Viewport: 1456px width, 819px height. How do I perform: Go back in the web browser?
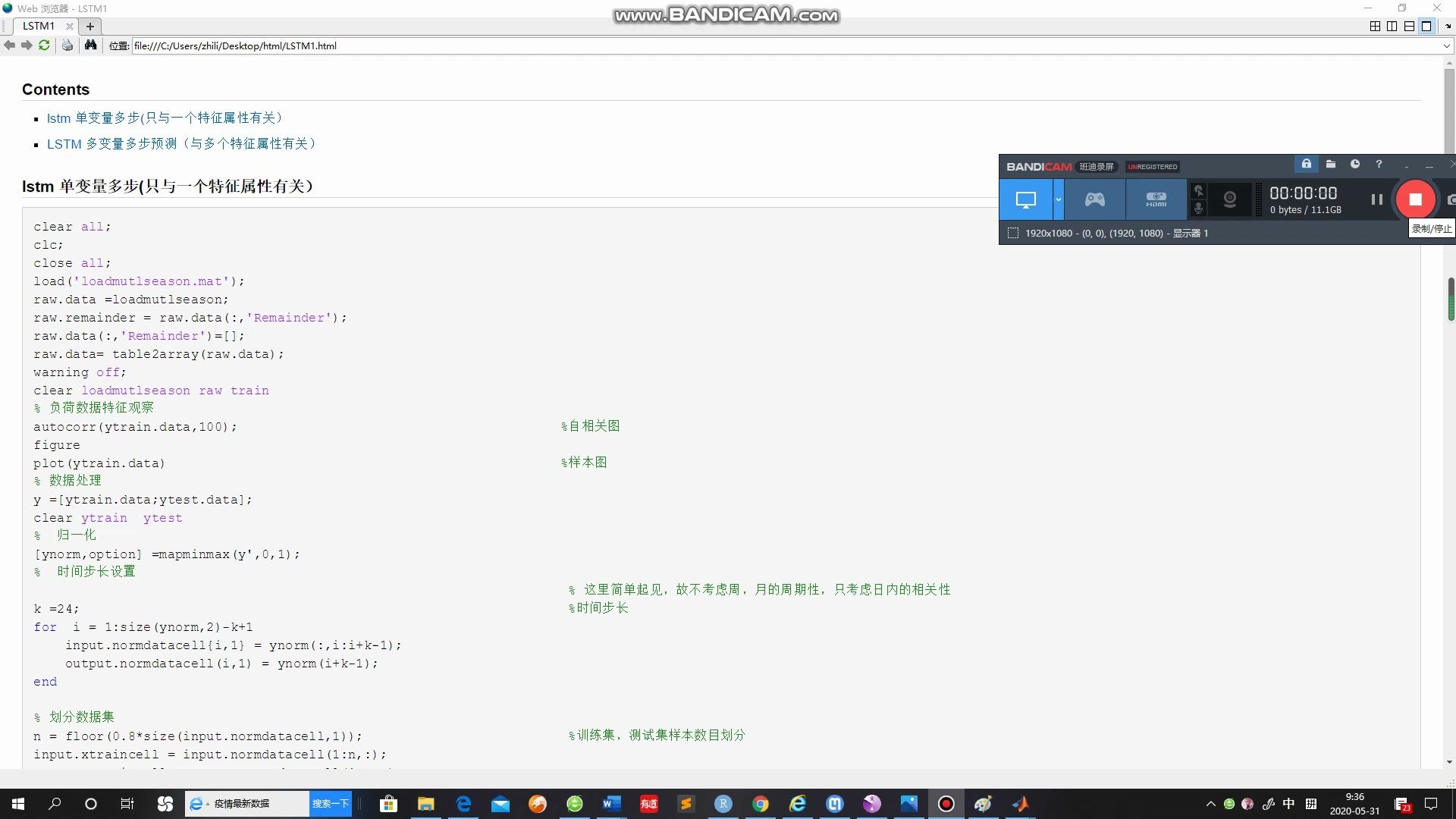point(9,45)
